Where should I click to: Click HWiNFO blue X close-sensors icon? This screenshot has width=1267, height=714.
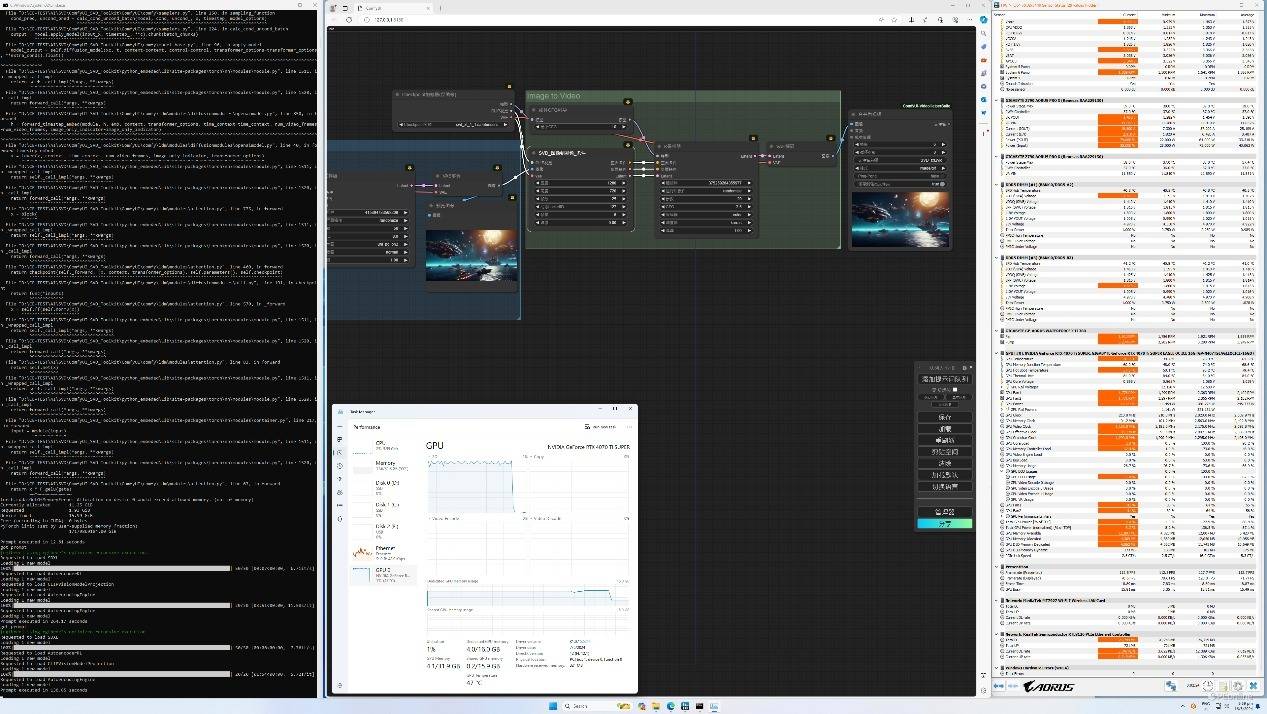1253,686
